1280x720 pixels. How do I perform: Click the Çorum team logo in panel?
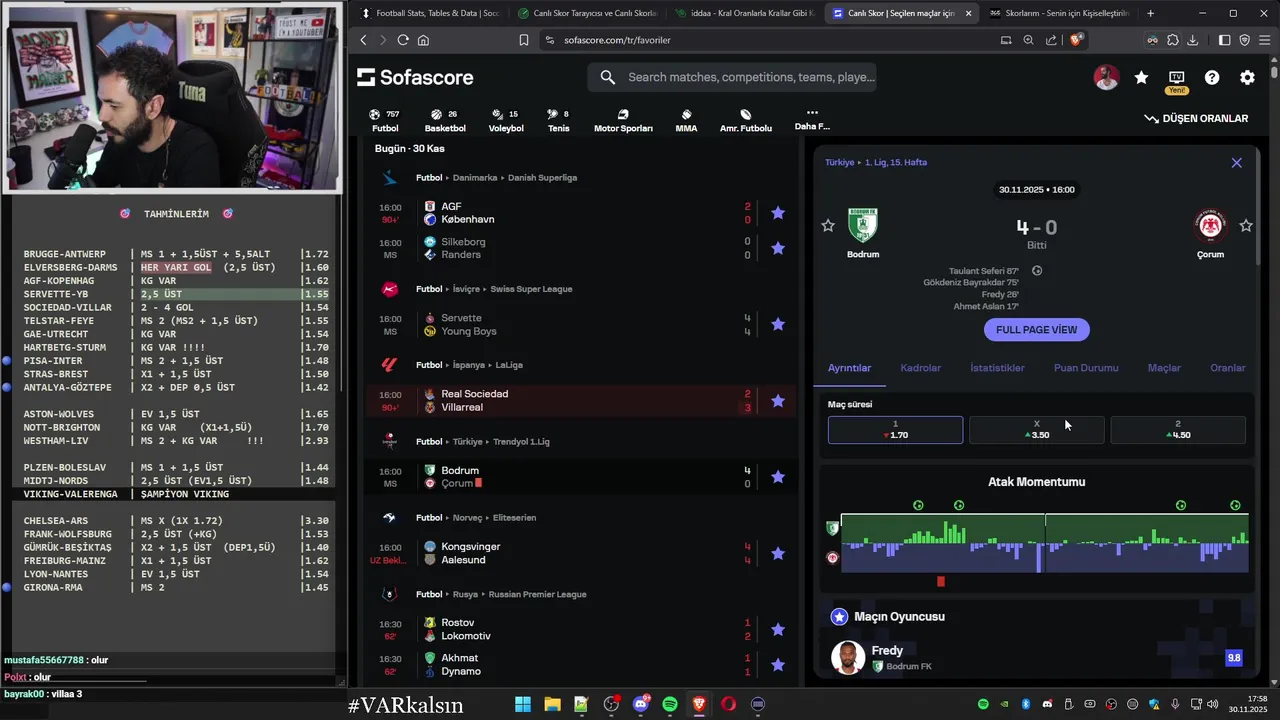[x=1211, y=226]
